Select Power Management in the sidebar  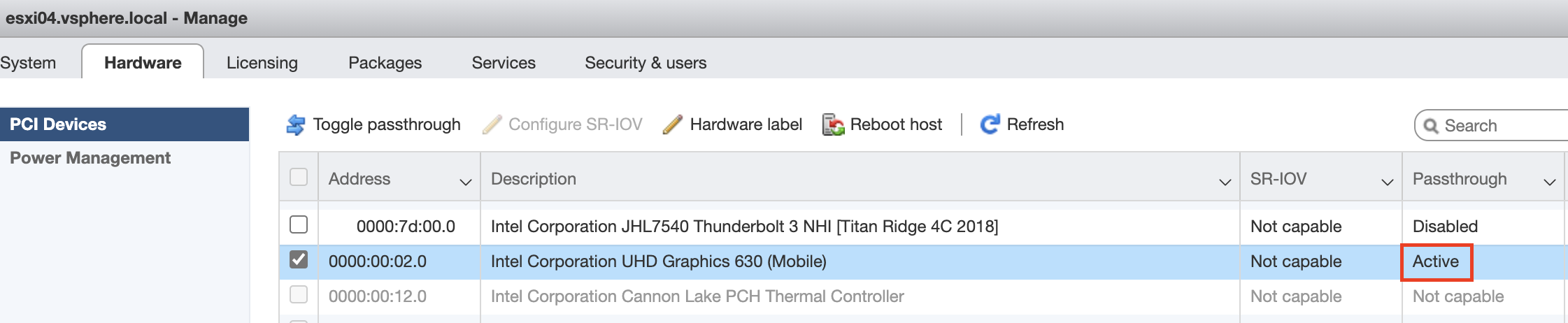[x=90, y=158]
